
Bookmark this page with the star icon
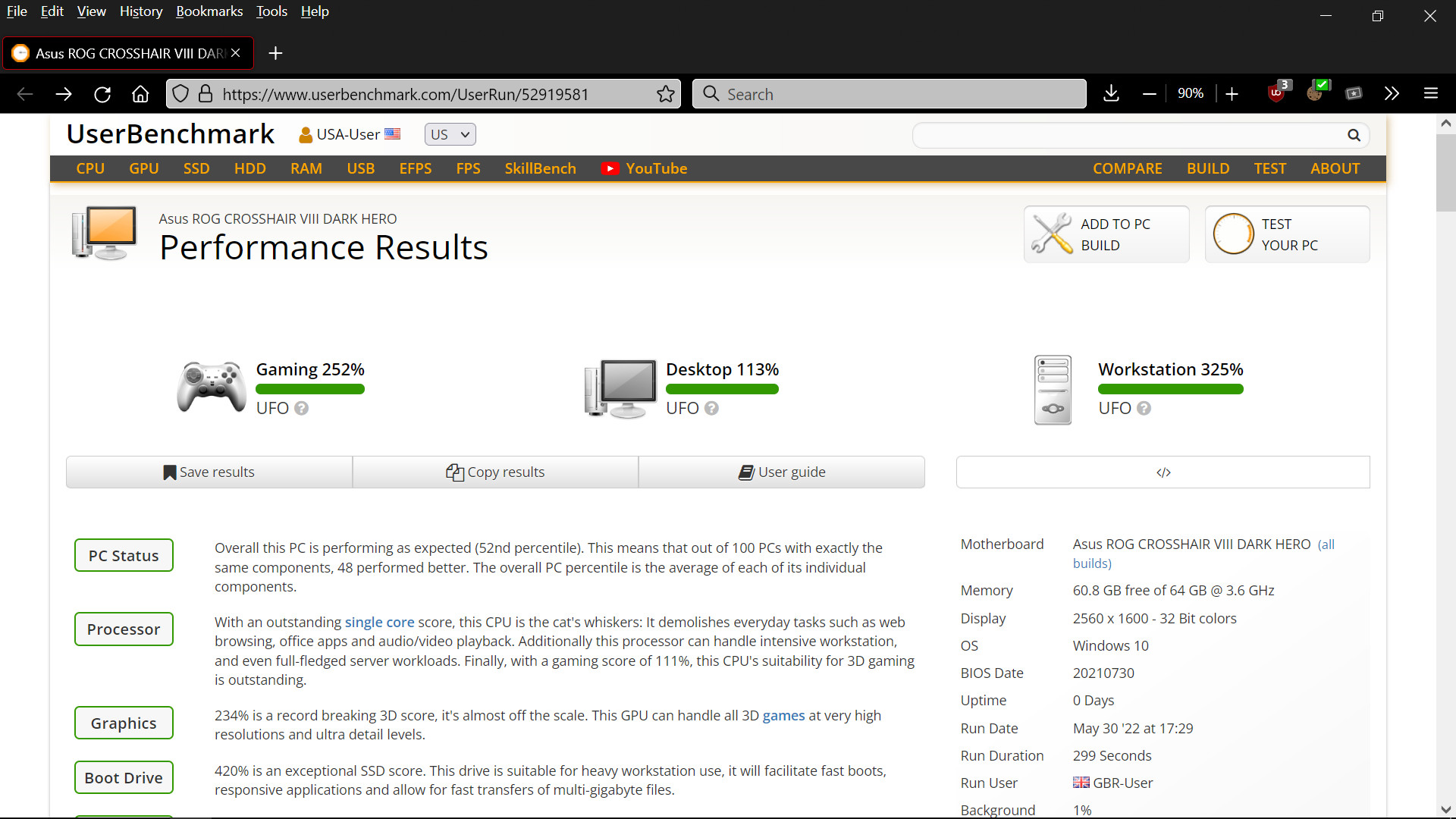coord(665,94)
